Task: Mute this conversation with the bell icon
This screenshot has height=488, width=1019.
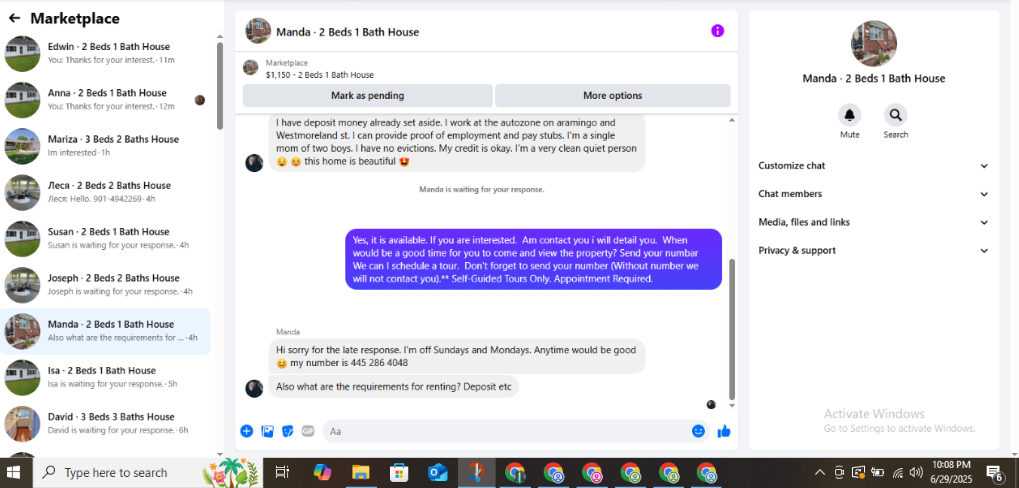Action: click(x=849, y=115)
